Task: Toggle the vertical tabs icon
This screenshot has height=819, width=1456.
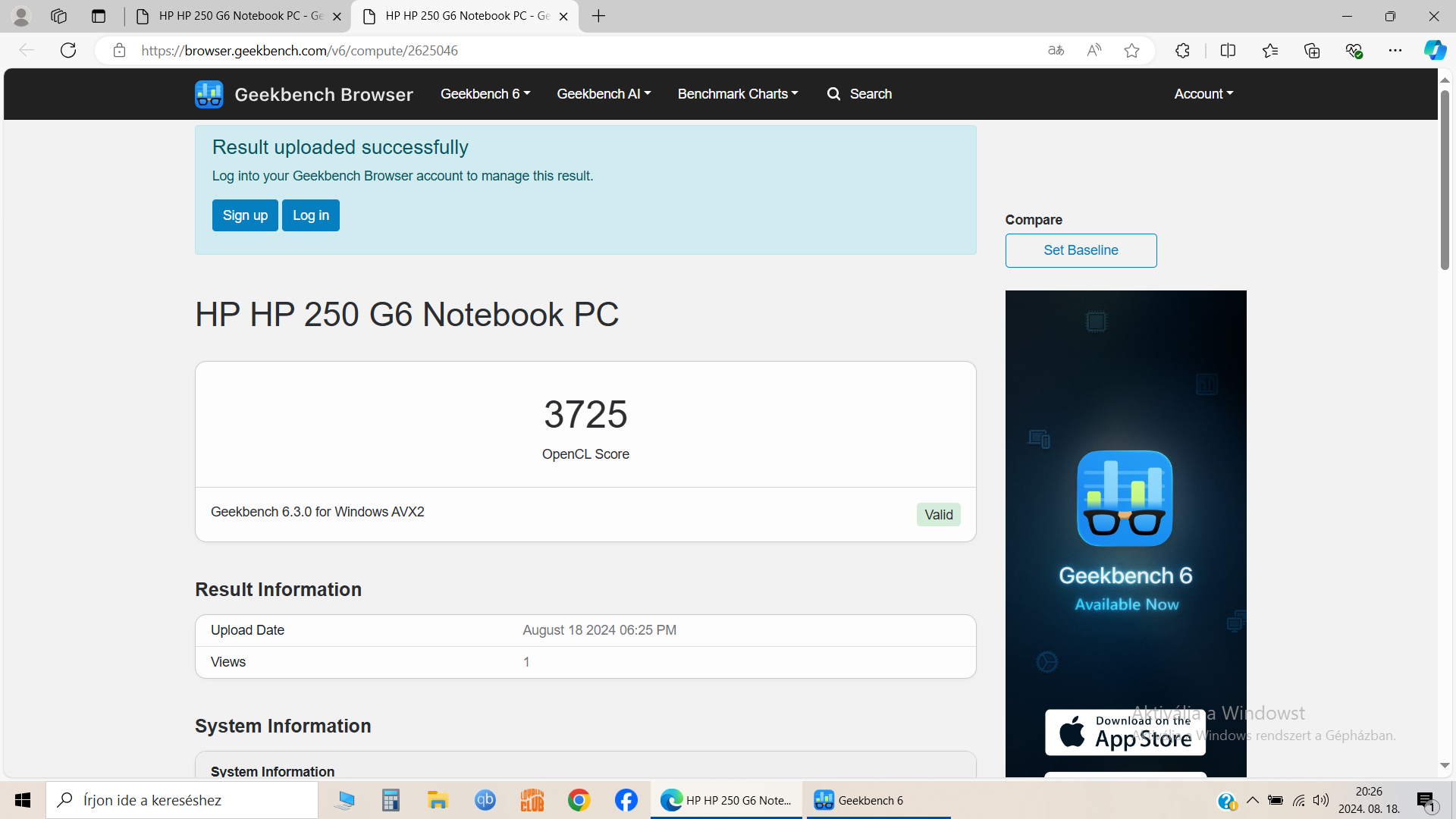Action: [98, 16]
